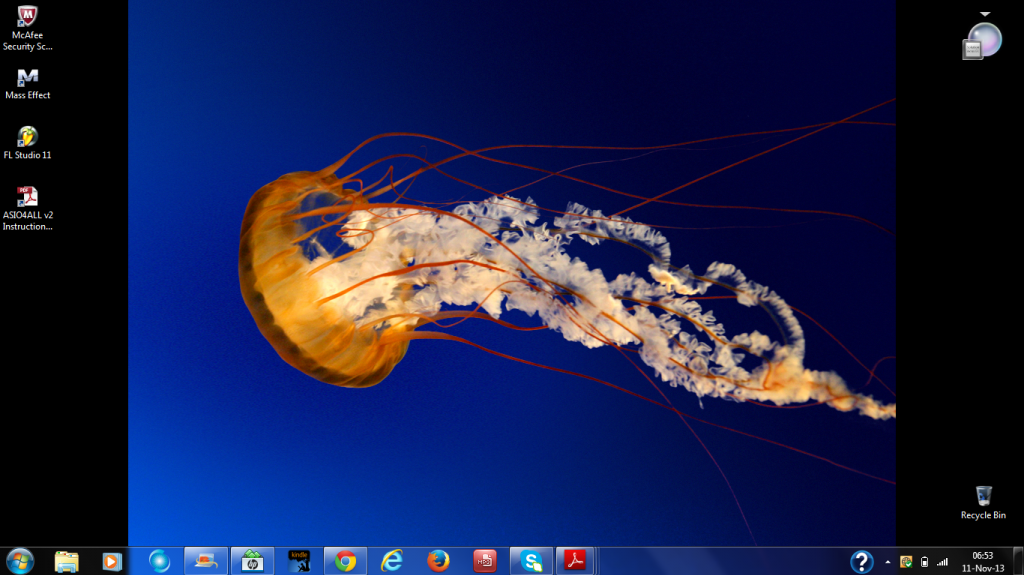Click the HP application taskbar icon
This screenshot has width=1024, height=575.
(252, 561)
